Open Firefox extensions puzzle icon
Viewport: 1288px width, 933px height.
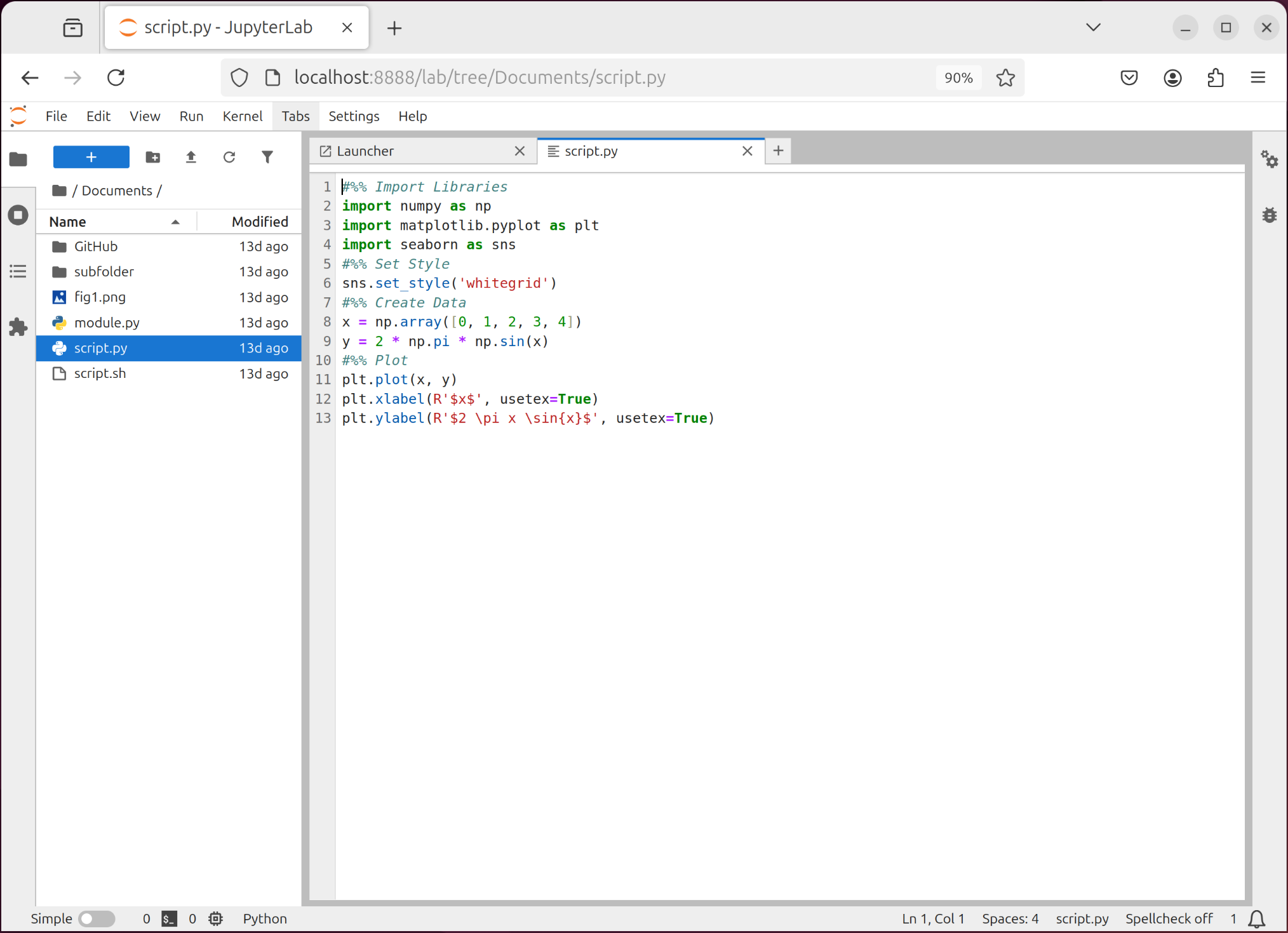1216,77
